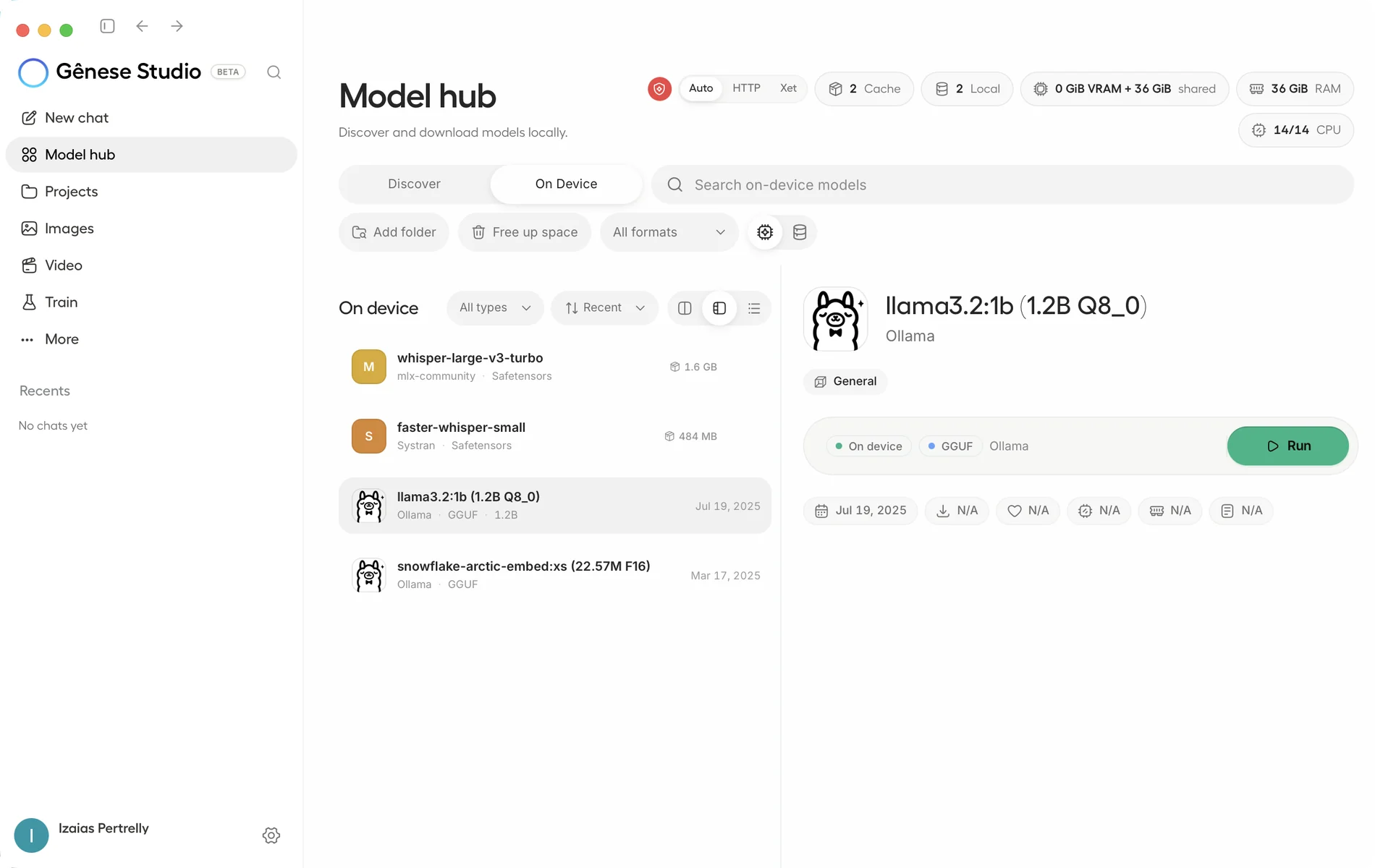Click the 14/14 CPU indicator
This screenshot has width=1375, height=868.
tap(1296, 130)
